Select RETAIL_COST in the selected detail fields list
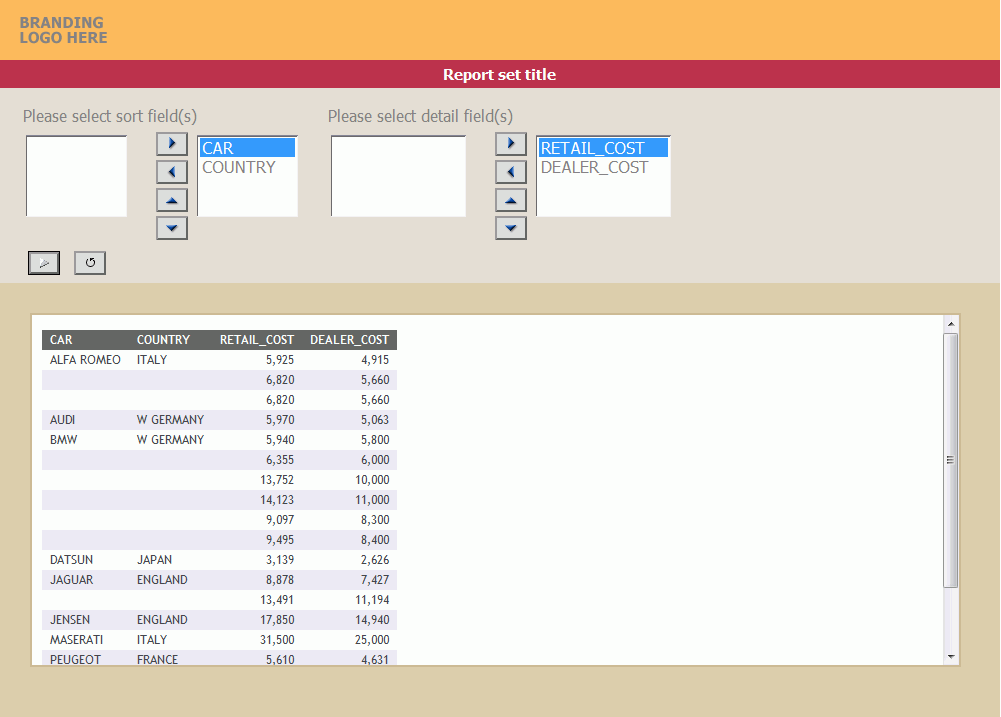The height and width of the screenshot is (717, 1001). [603, 148]
